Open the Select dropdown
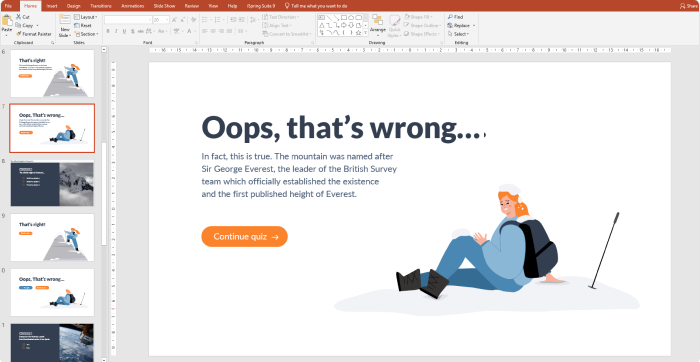This screenshot has height=362, width=700. (x=458, y=34)
